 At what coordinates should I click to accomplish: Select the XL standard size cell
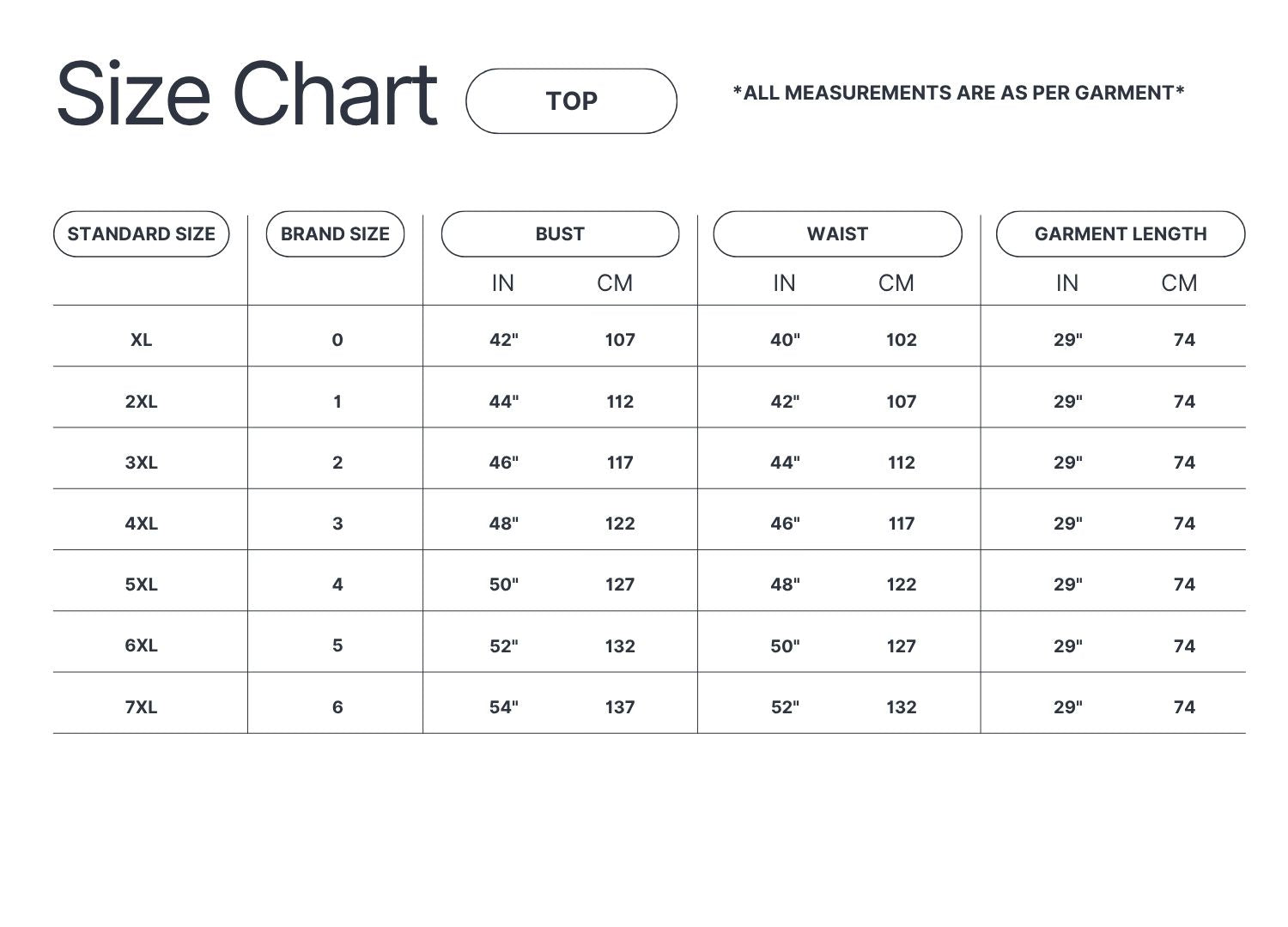[142, 340]
